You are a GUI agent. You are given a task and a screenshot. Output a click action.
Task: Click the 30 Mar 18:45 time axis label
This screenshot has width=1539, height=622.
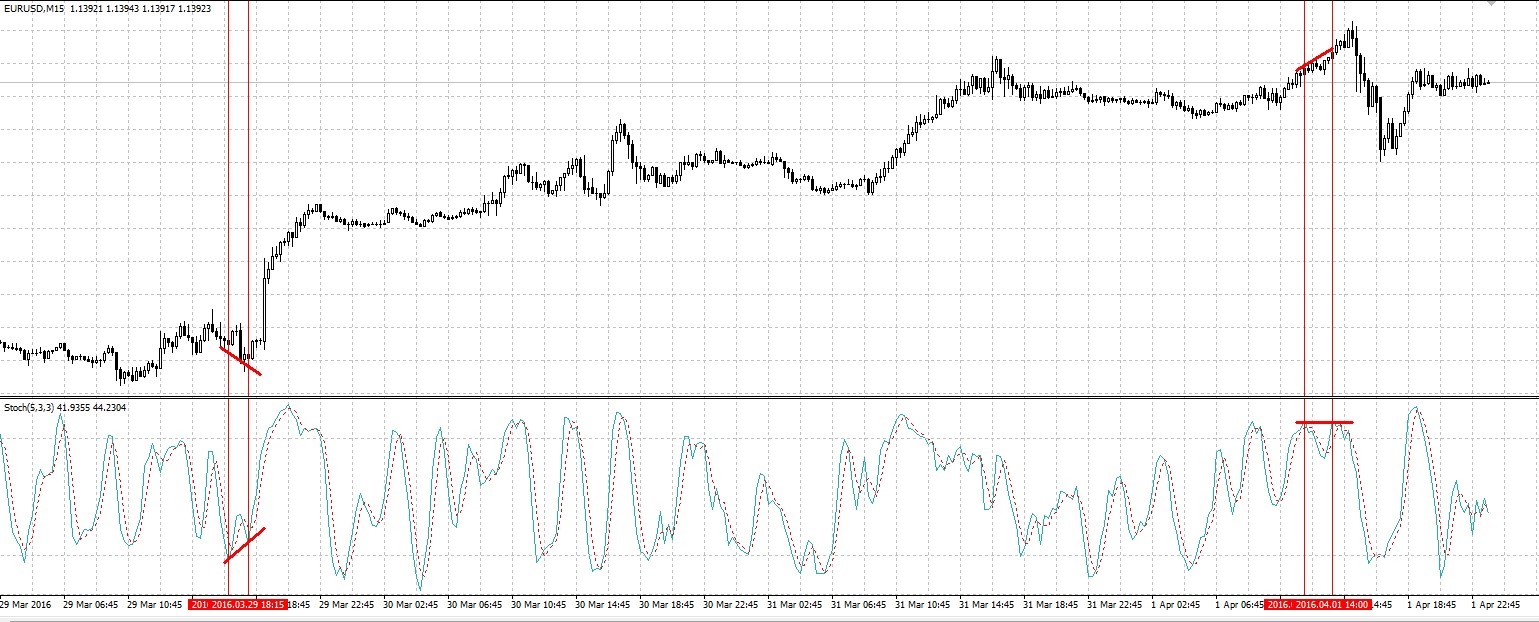point(667,605)
